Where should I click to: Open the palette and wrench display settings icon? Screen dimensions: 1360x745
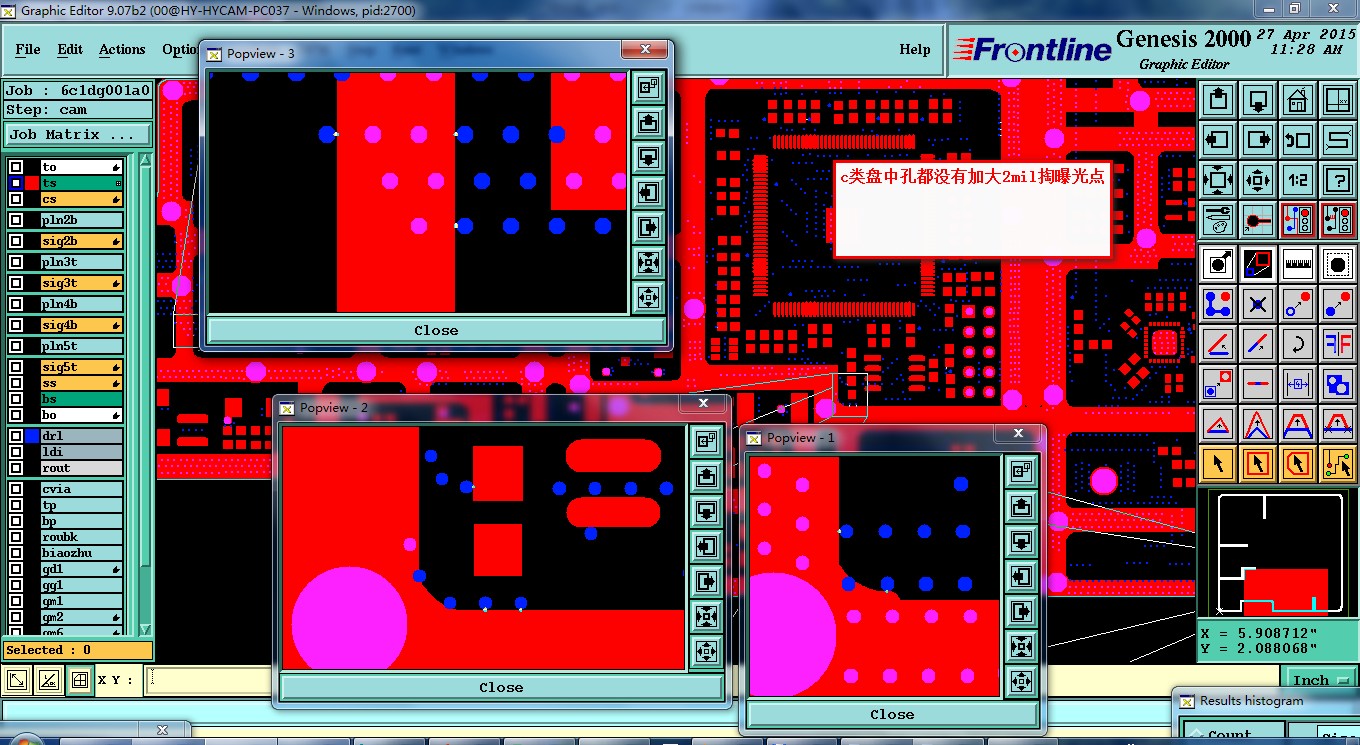[x=1219, y=219]
